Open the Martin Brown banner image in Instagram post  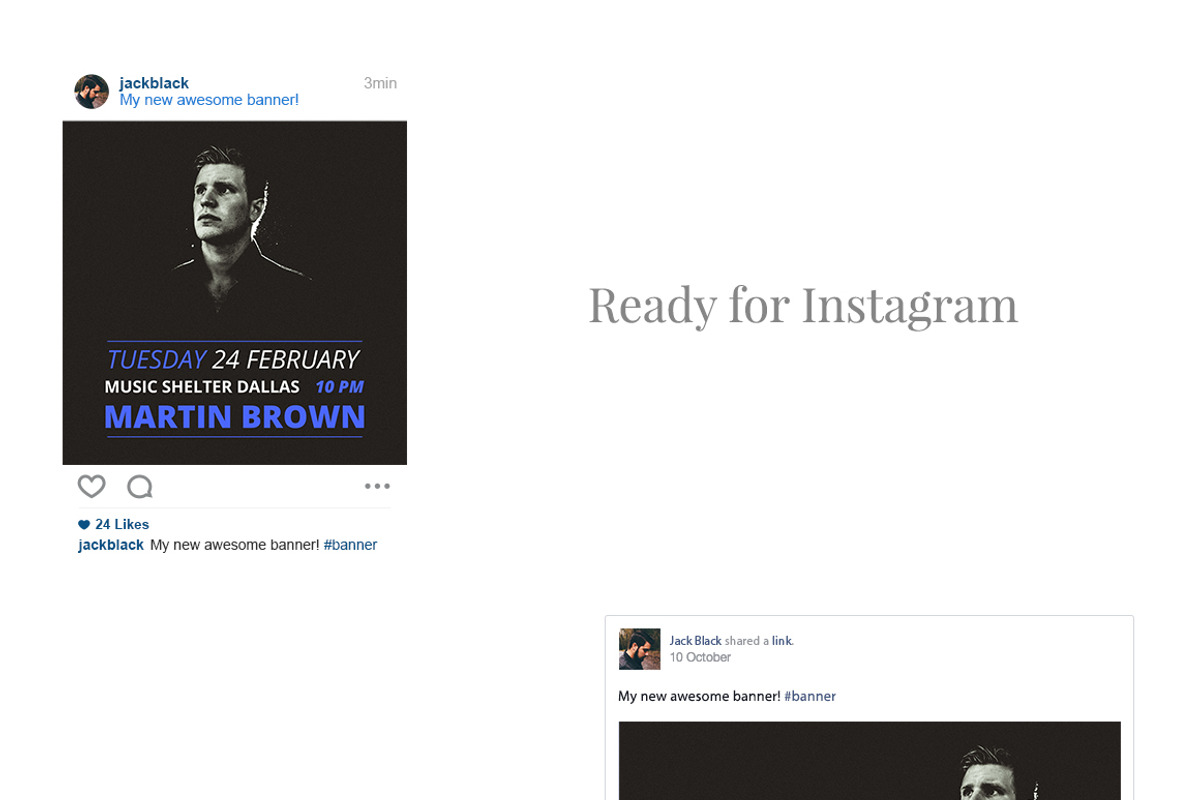tap(235, 293)
